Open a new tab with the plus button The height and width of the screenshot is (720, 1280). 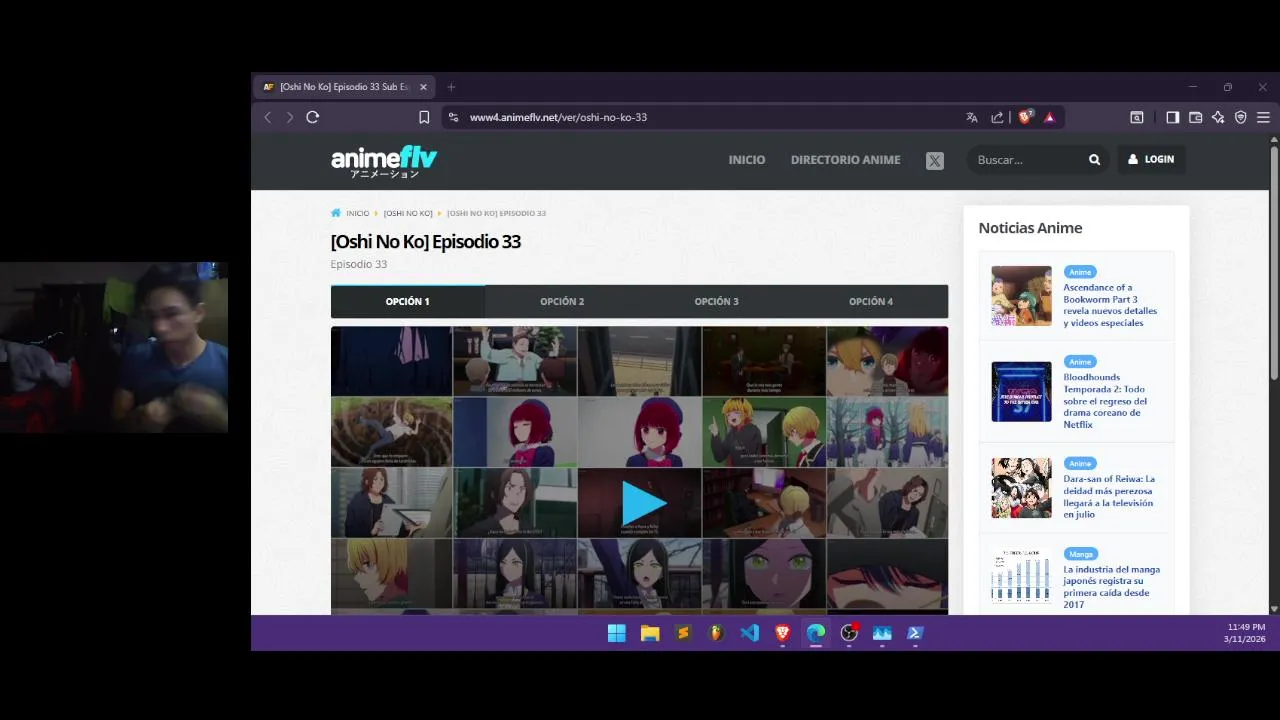pyautogui.click(x=451, y=87)
